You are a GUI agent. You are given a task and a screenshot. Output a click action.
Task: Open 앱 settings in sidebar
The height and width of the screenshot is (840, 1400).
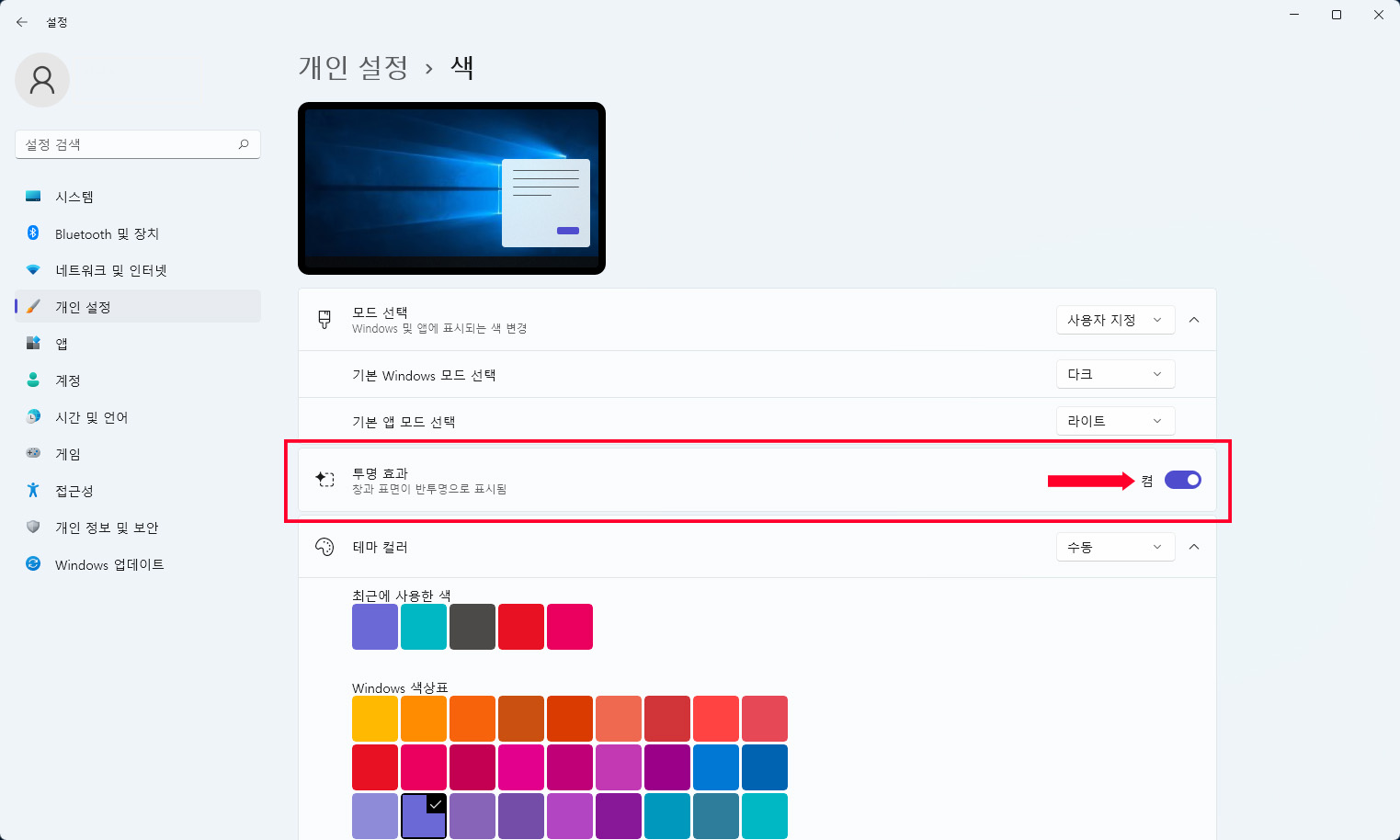138,344
